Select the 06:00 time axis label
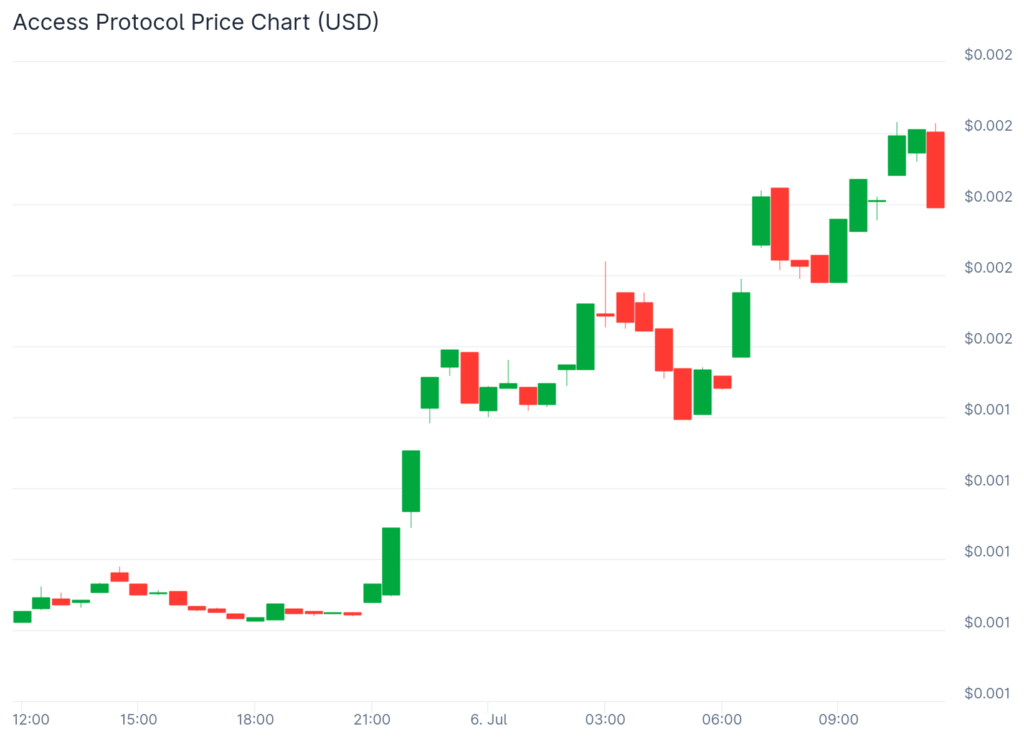 [722, 719]
